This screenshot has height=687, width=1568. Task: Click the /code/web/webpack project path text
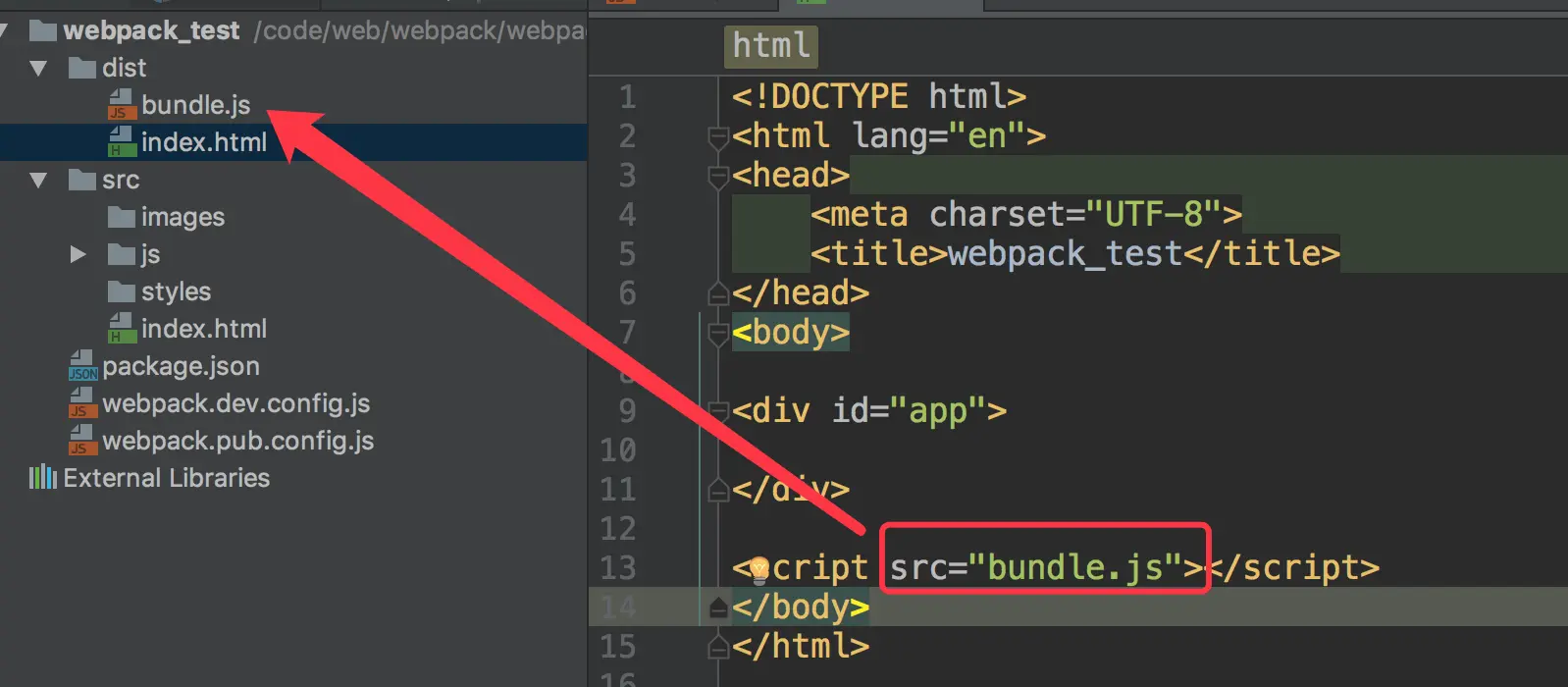[x=420, y=31]
